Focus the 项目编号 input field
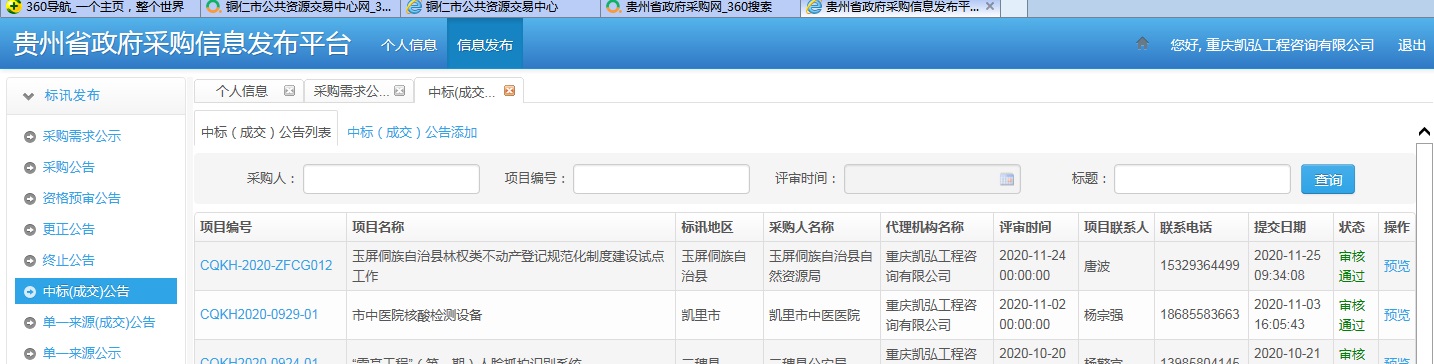This screenshot has height=364, width=1434. pyautogui.click(x=661, y=179)
